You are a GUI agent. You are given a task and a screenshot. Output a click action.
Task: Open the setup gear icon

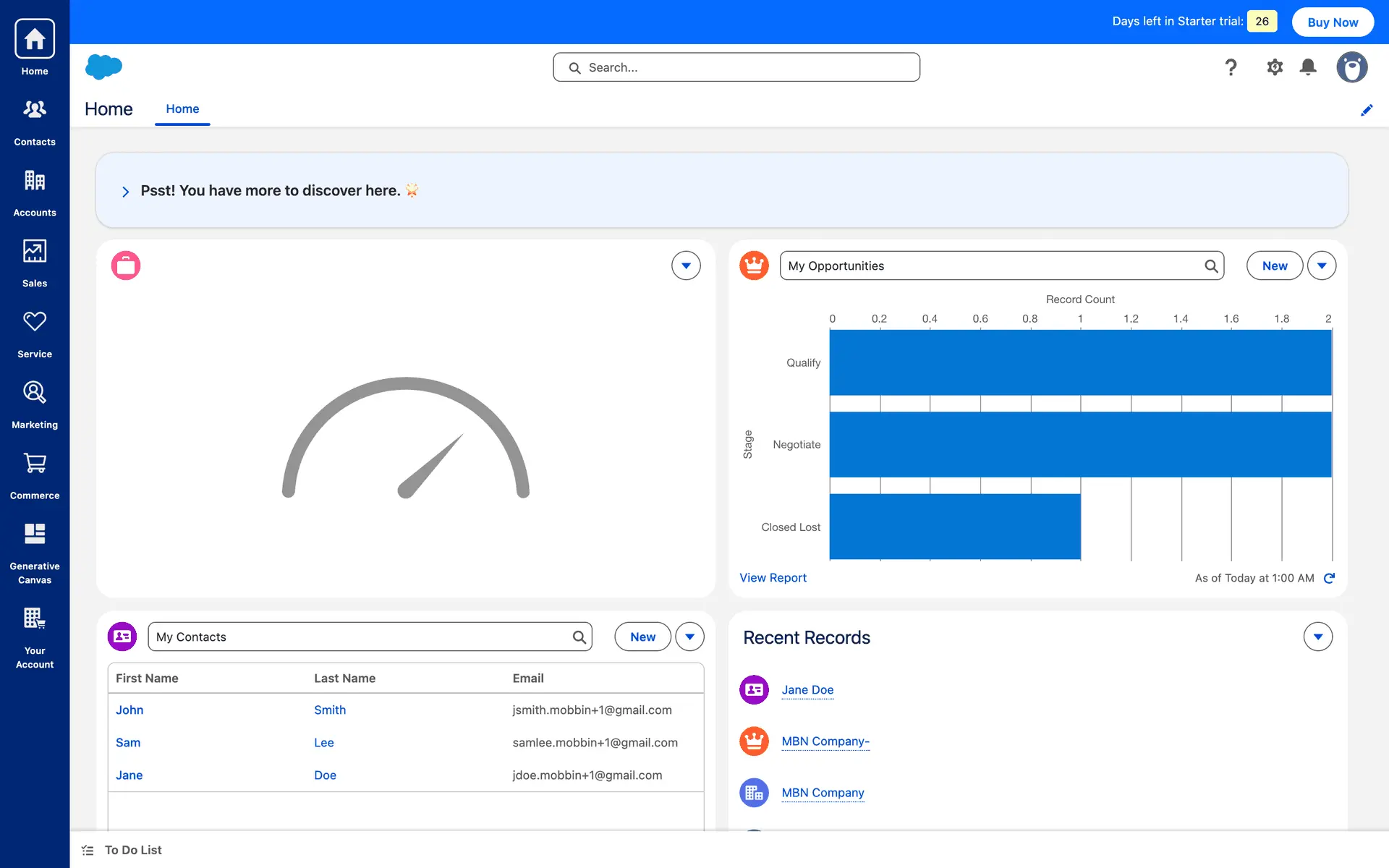1274,67
